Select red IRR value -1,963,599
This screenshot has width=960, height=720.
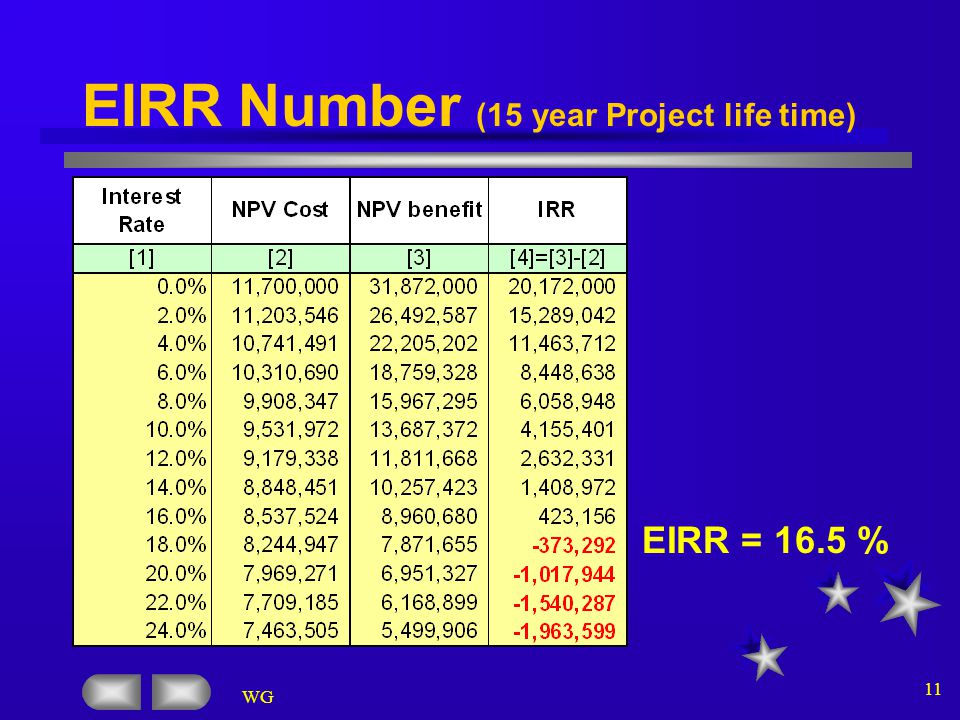[x=564, y=631]
